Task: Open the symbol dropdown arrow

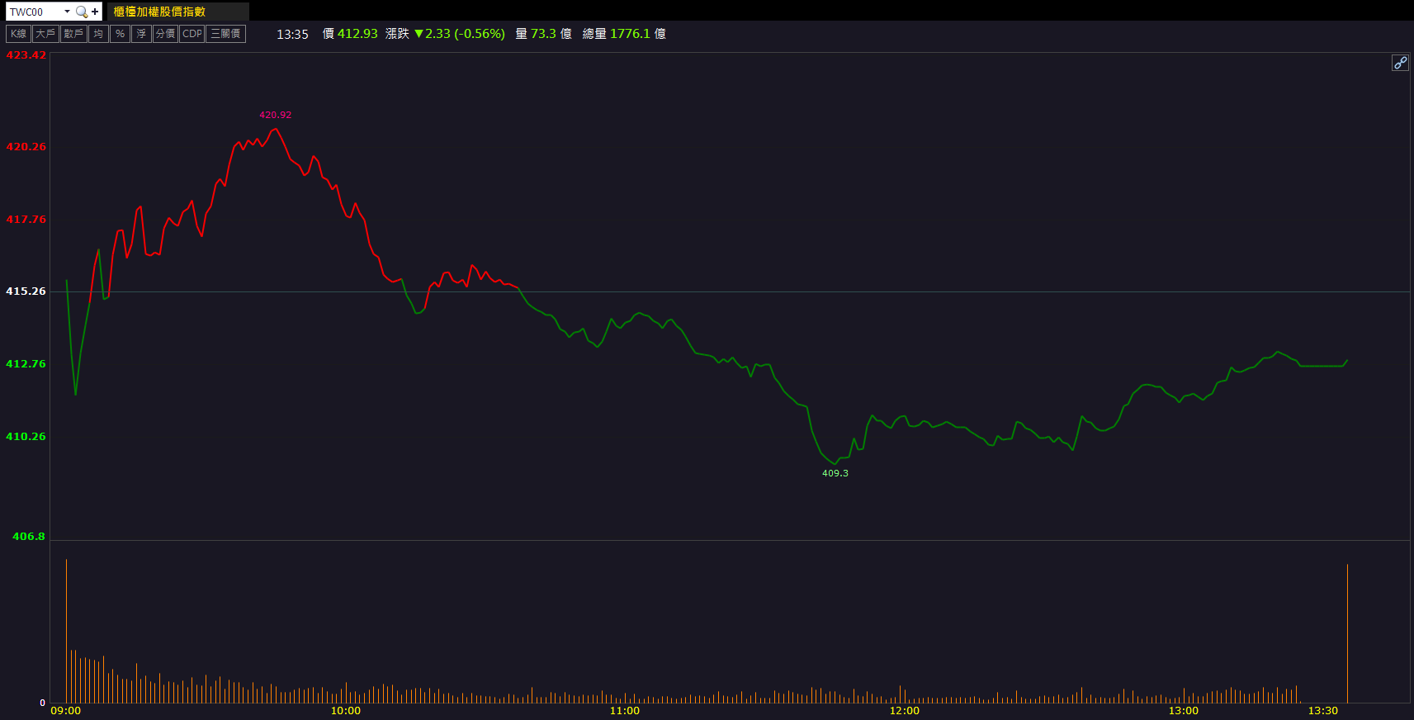Action: [67, 12]
